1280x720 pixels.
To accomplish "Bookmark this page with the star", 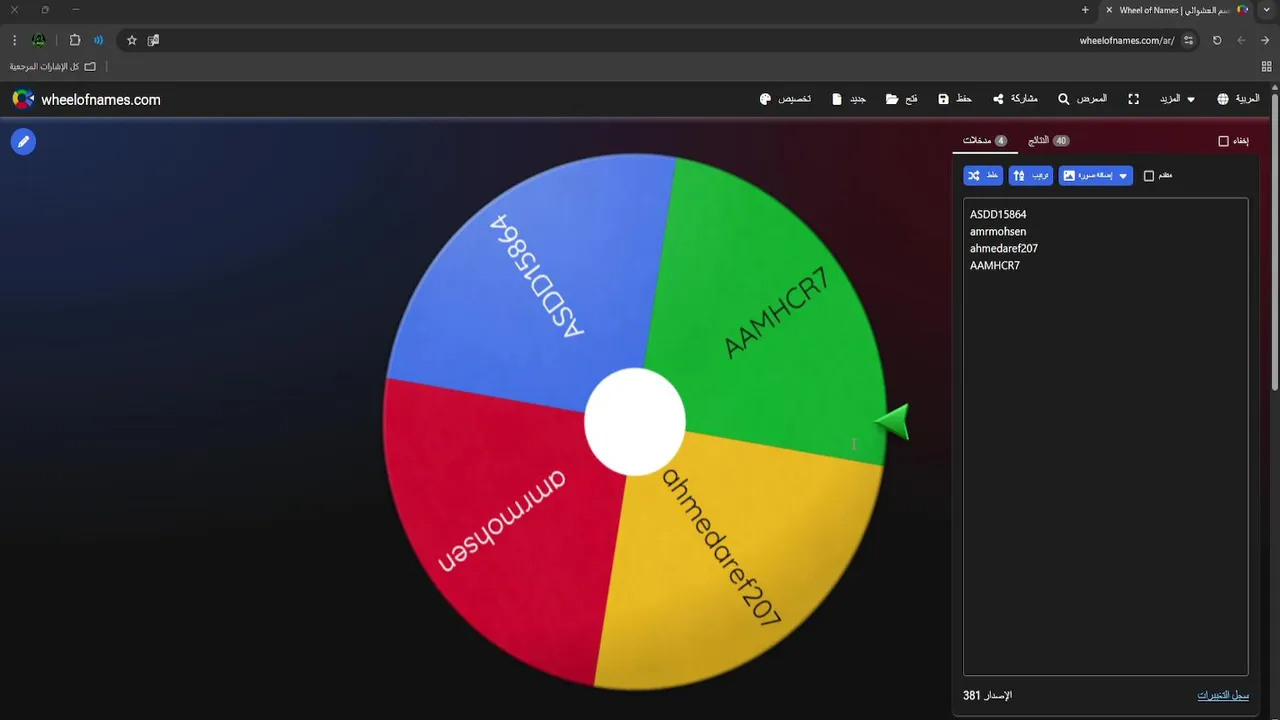I will coord(131,40).
